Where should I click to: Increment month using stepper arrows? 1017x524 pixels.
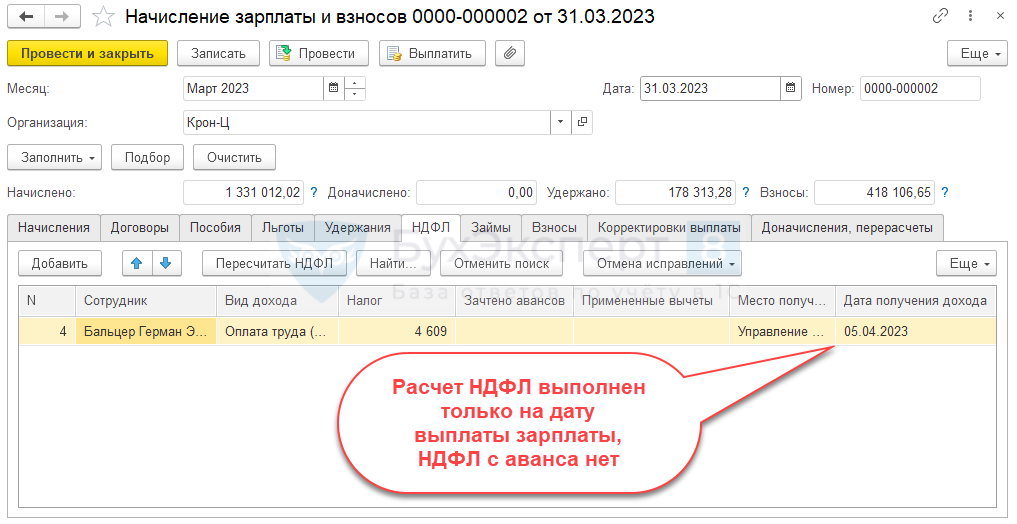tap(355, 83)
